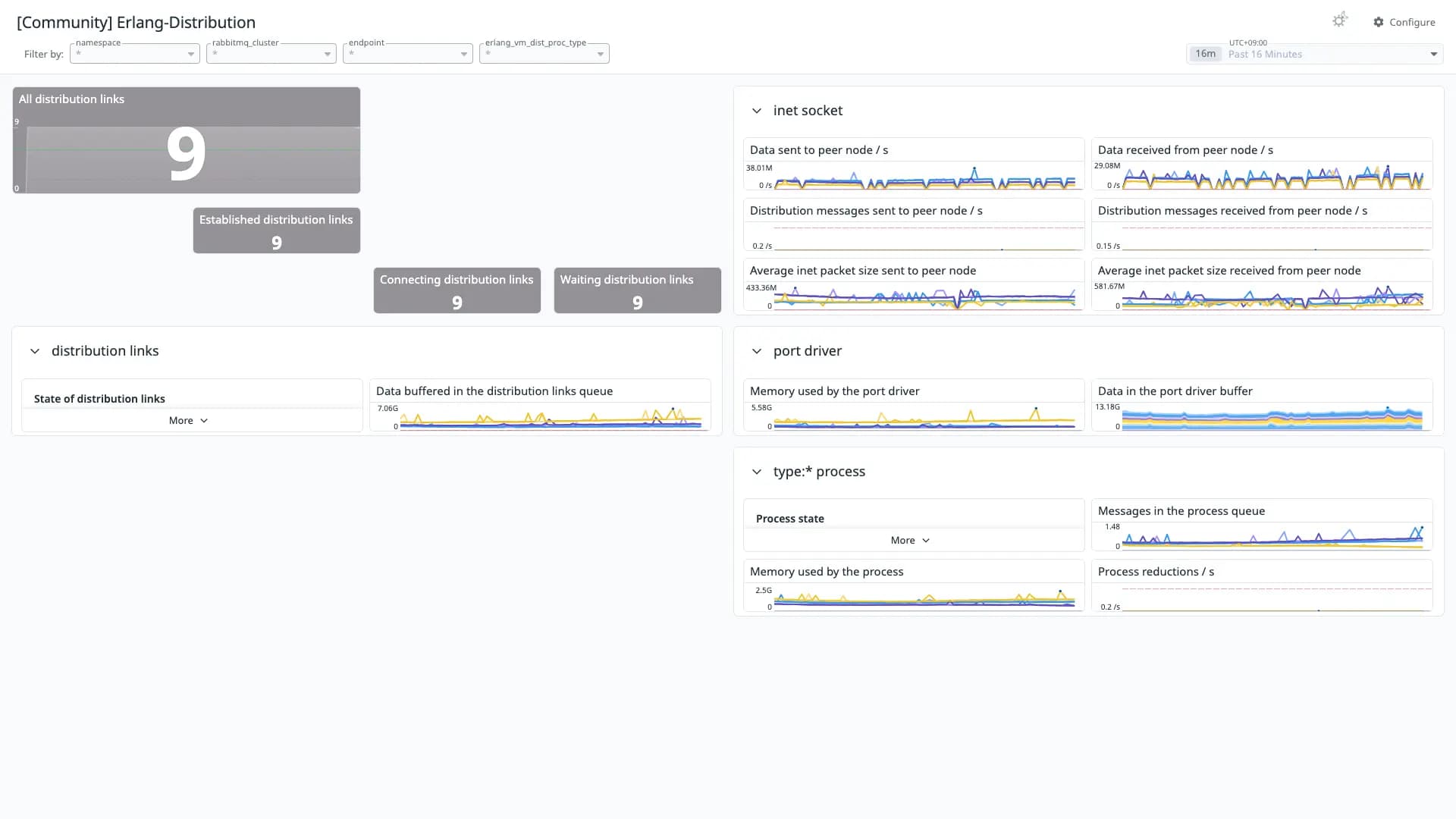The height and width of the screenshot is (819, 1456).
Task: Click the inet socket heading text
Action: (x=808, y=111)
